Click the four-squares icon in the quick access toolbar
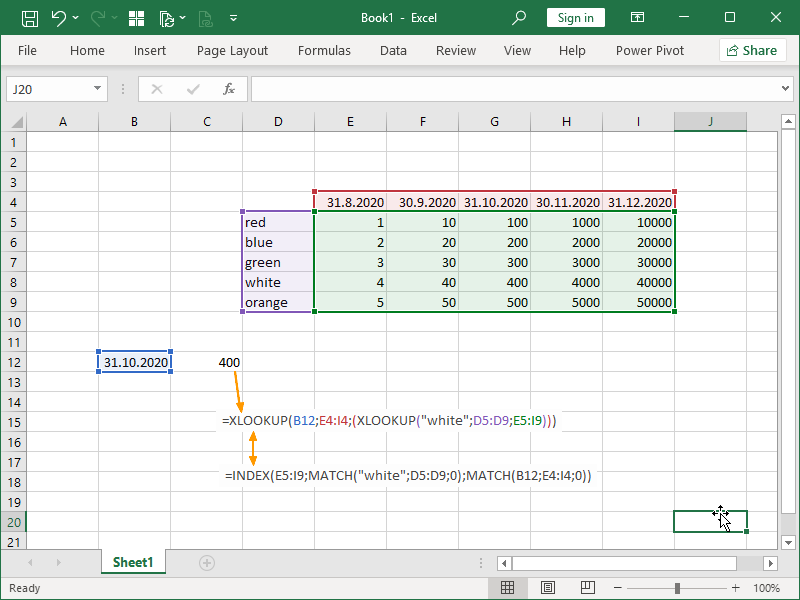The height and width of the screenshot is (600, 800). coord(136,18)
